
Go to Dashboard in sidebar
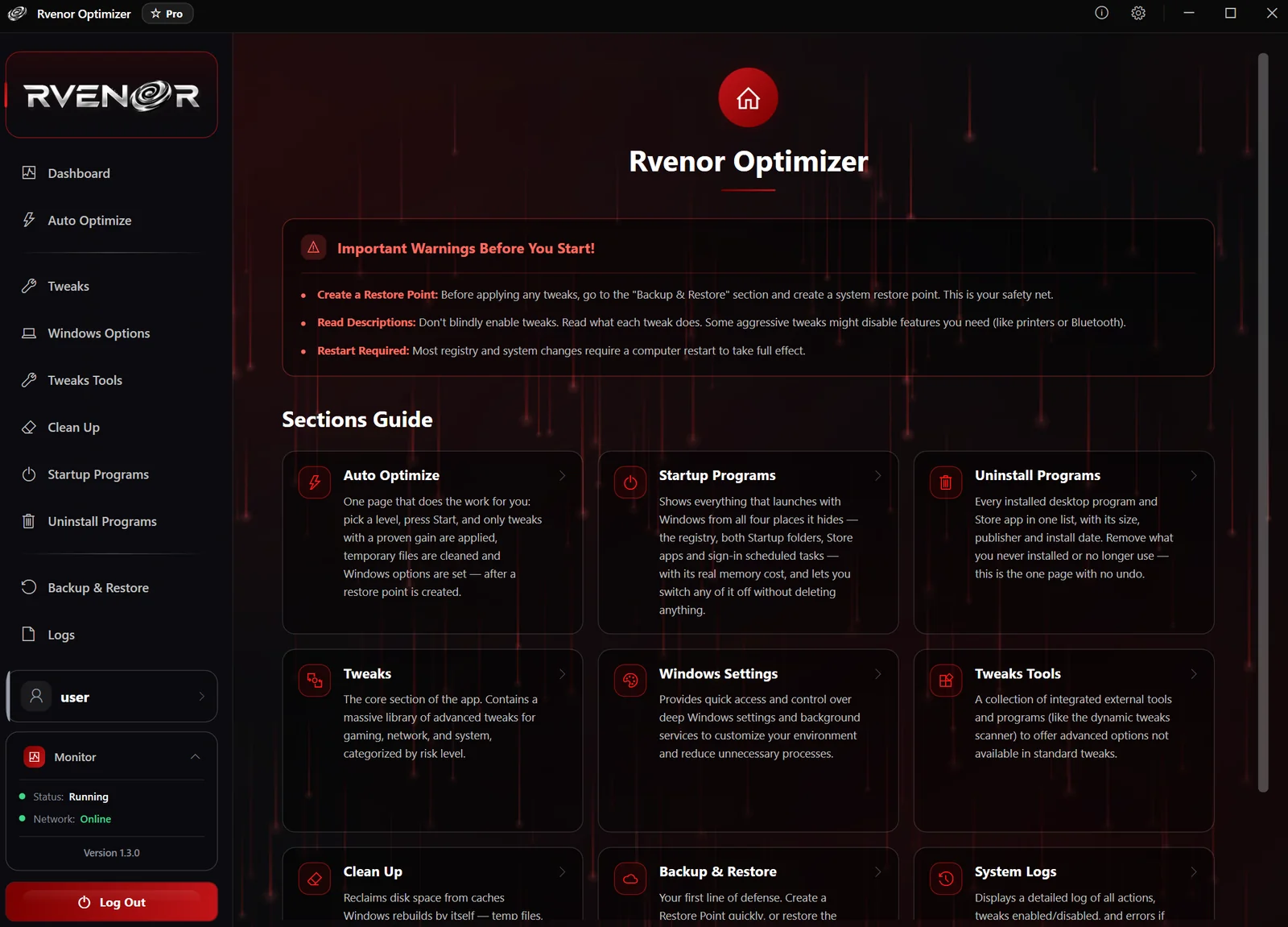[x=112, y=173]
